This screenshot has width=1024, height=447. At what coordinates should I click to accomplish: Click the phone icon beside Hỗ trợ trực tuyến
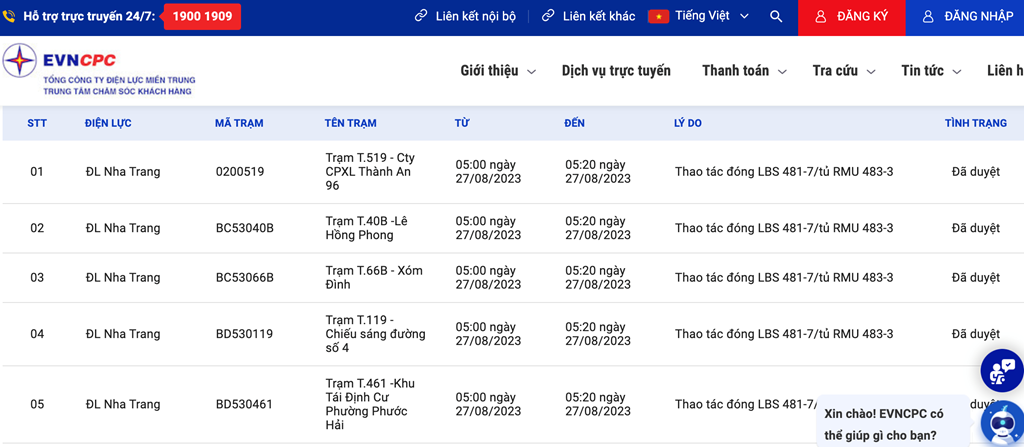pyautogui.click(x=9, y=16)
